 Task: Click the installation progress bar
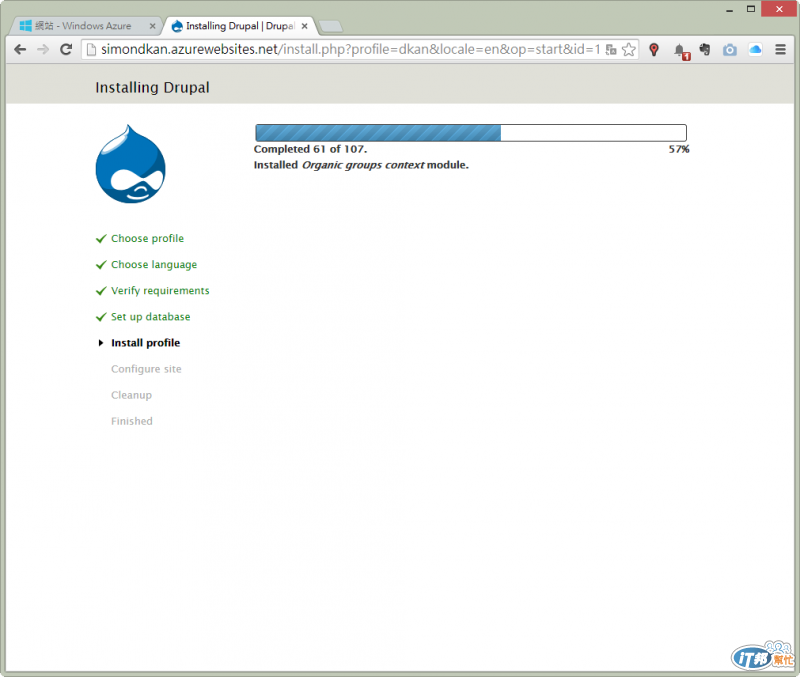click(x=471, y=133)
